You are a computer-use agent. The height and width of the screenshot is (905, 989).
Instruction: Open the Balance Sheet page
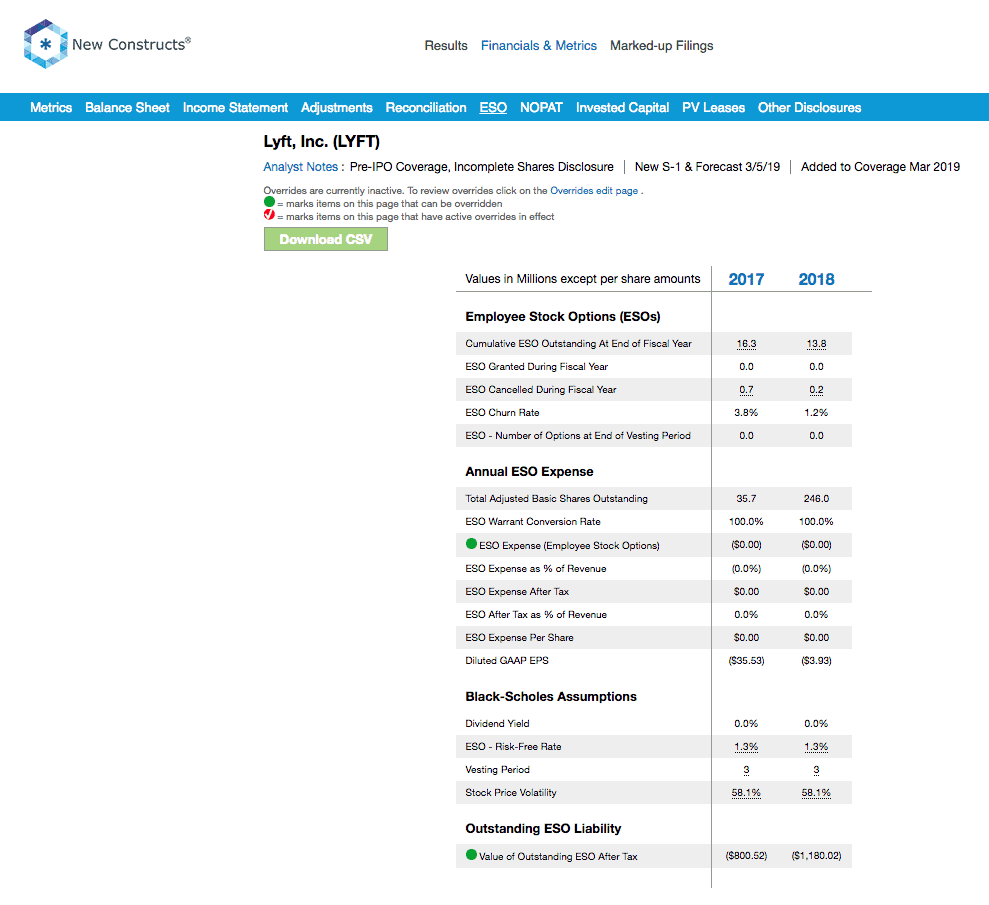pyautogui.click(x=127, y=107)
